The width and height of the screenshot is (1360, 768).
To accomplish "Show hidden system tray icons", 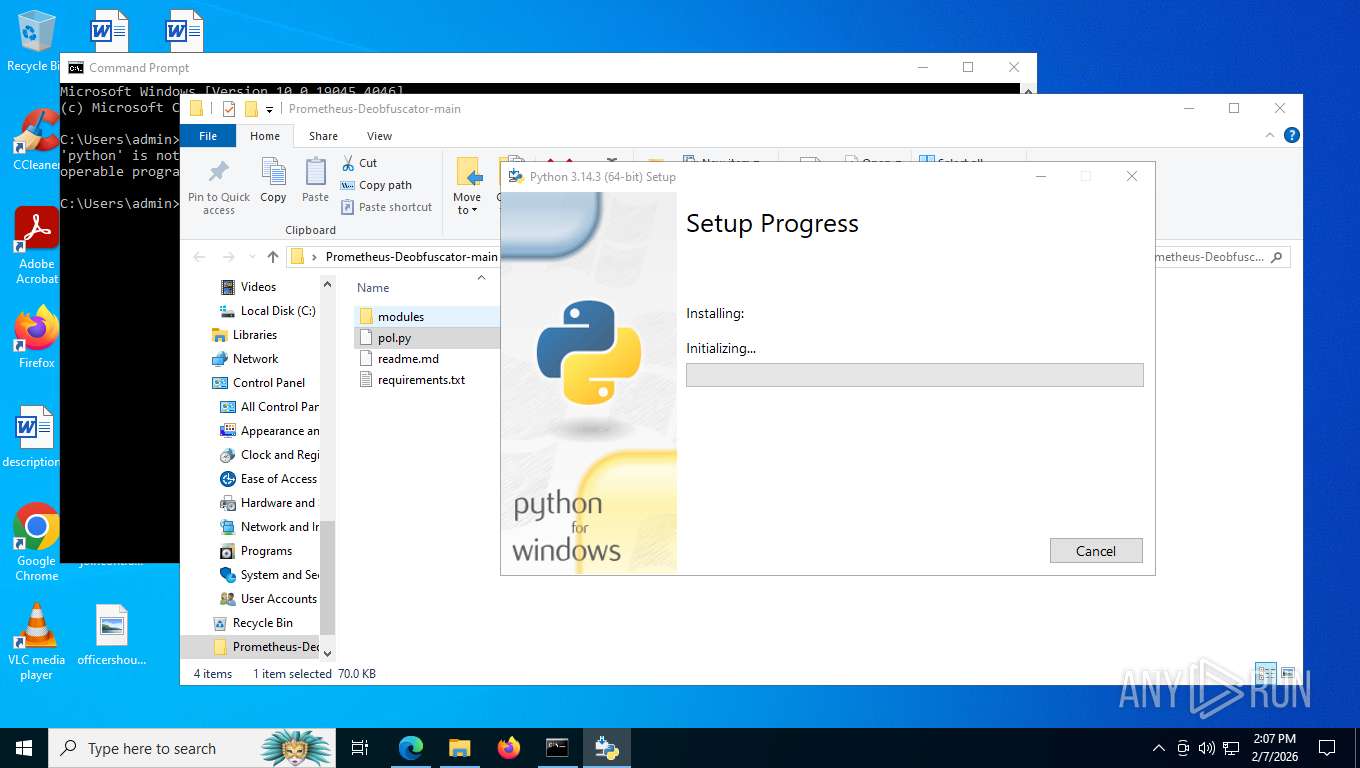I will point(1159,748).
